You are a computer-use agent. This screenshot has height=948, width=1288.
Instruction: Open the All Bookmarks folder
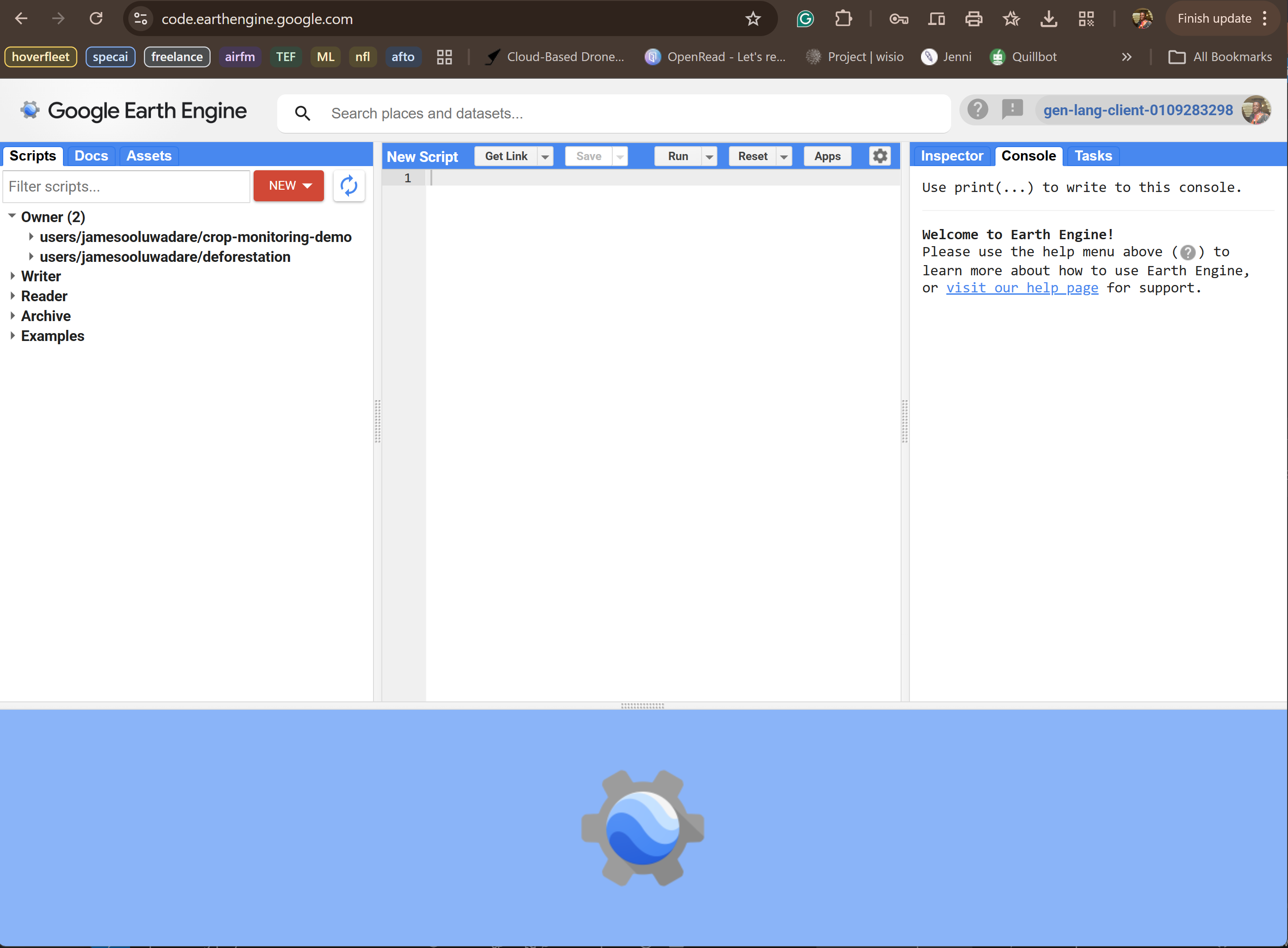pos(1220,57)
